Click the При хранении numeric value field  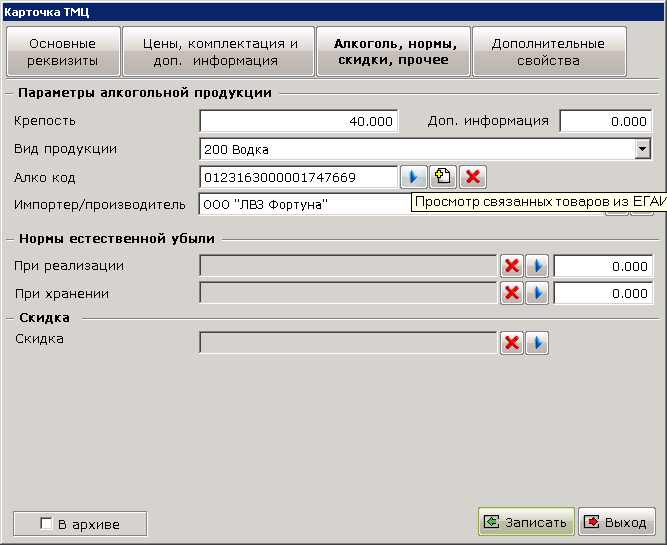pos(603,293)
